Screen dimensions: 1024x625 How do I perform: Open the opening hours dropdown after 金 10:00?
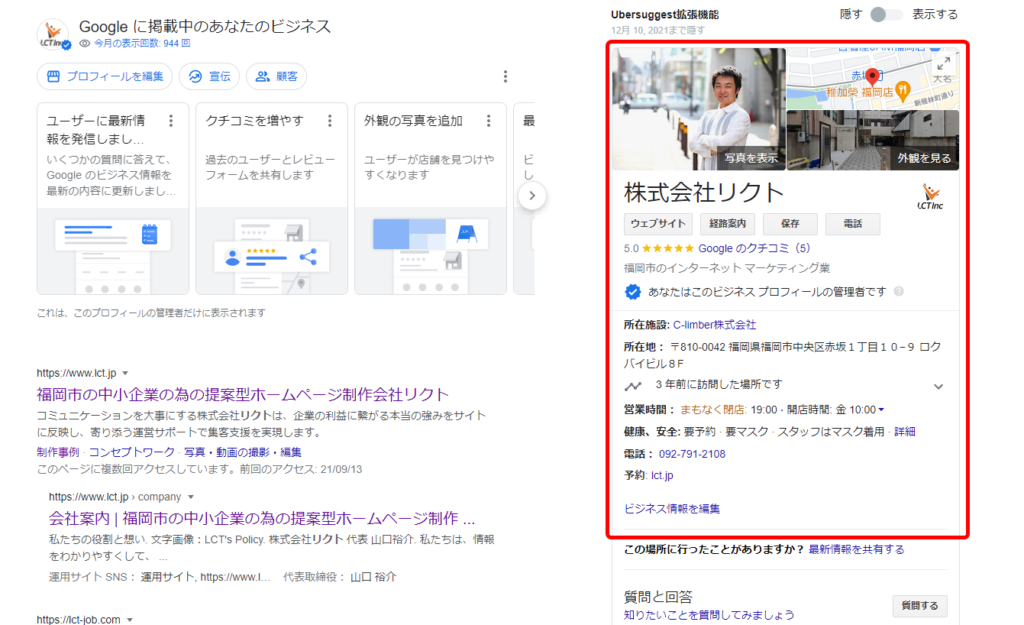[x=881, y=410]
